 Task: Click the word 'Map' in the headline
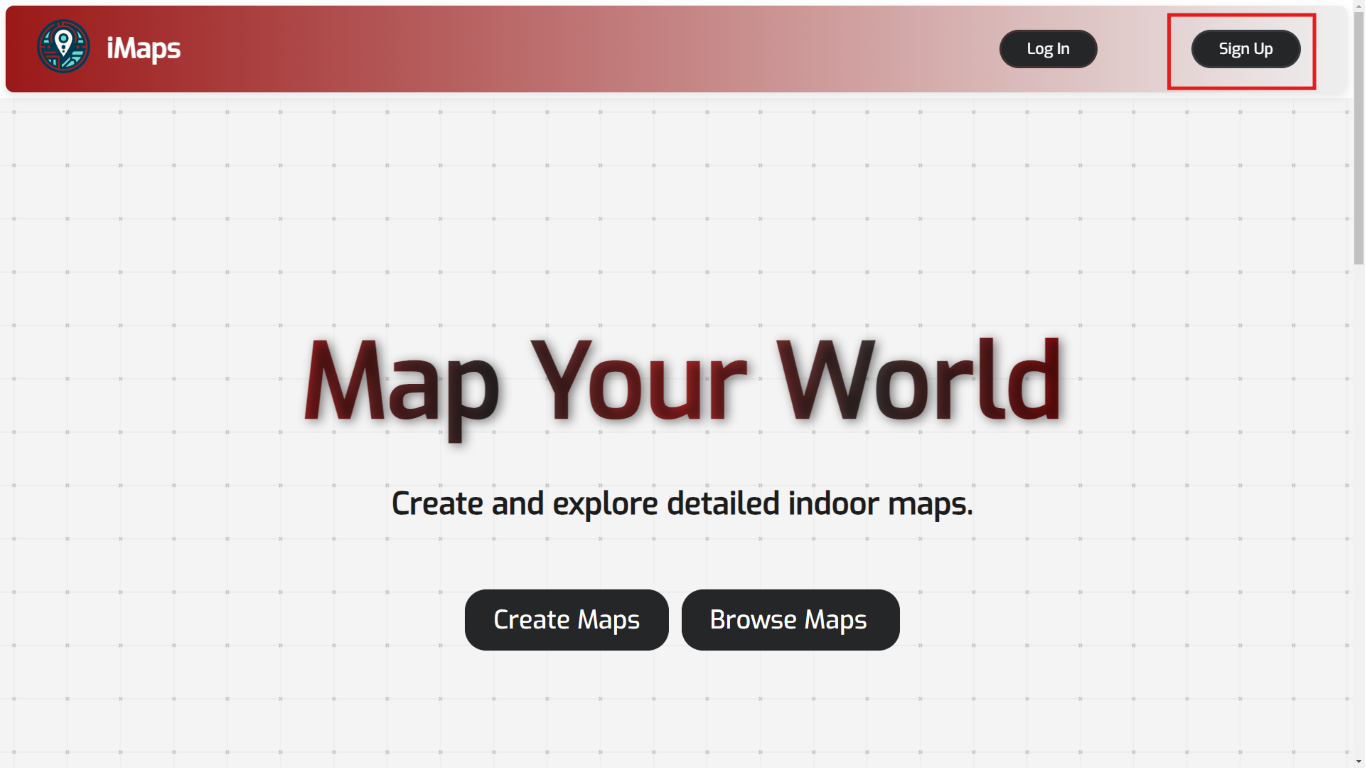point(402,385)
